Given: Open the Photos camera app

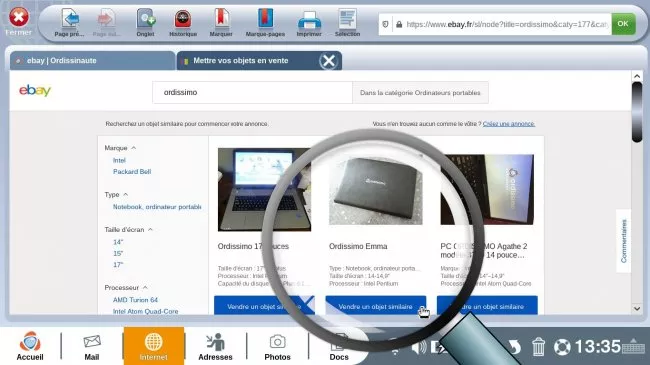Looking at the screenshot, I should [x=277, y=346].
